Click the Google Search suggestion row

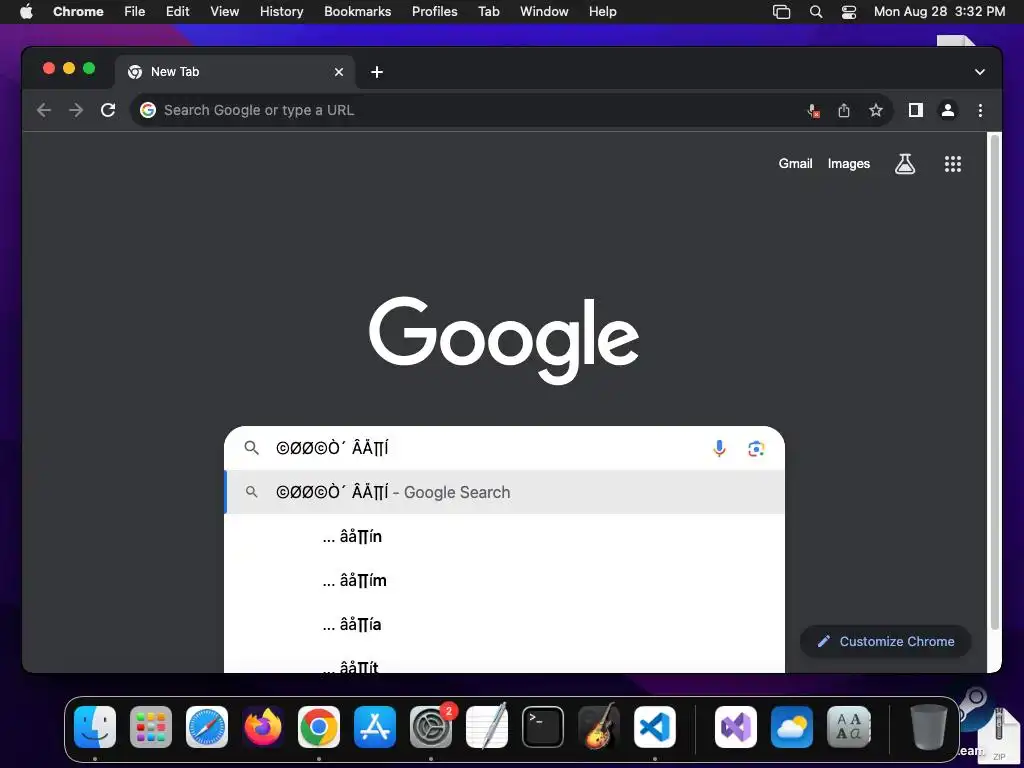click(x=504, y=492)
